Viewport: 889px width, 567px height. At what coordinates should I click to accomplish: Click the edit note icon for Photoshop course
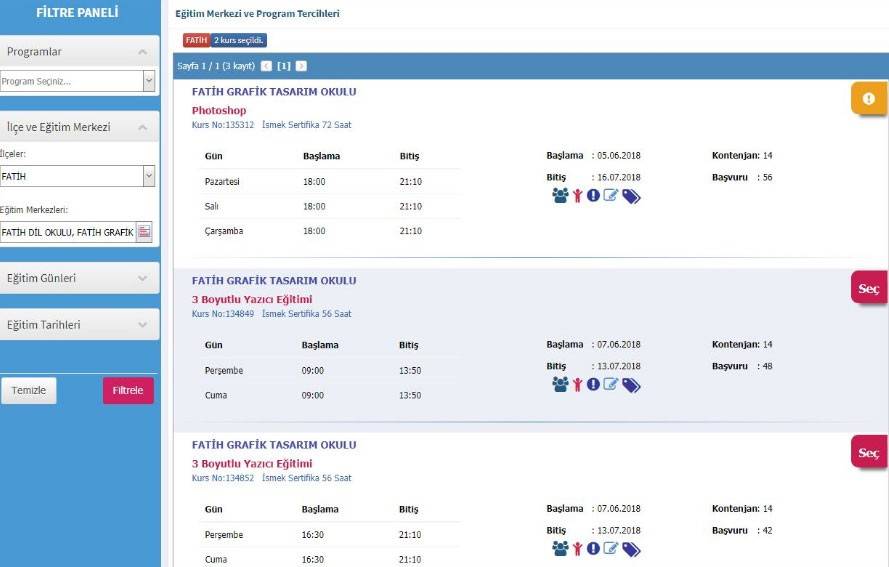point(611,196)
